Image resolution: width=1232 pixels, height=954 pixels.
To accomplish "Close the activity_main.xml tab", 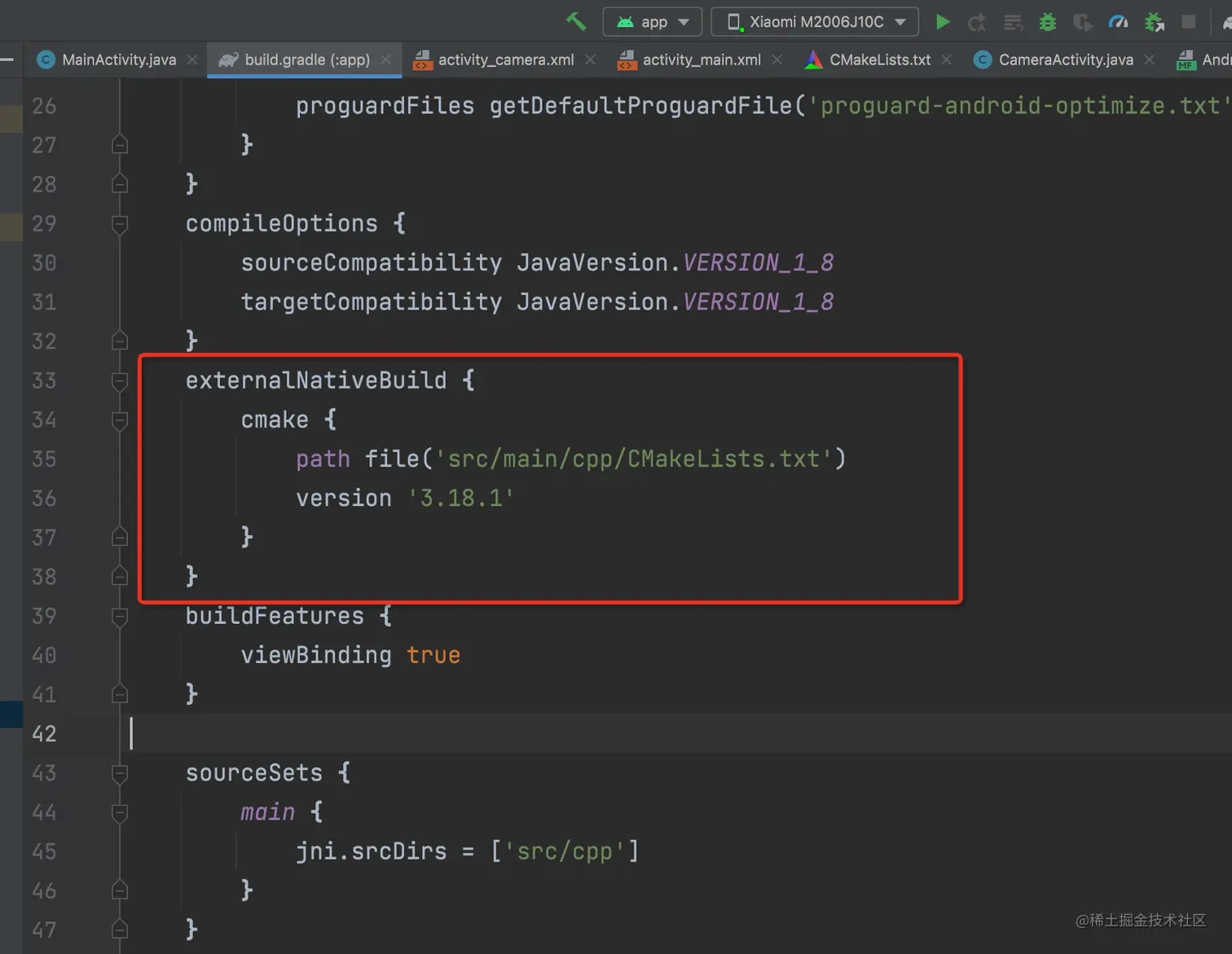I will (x=777, y=59).
